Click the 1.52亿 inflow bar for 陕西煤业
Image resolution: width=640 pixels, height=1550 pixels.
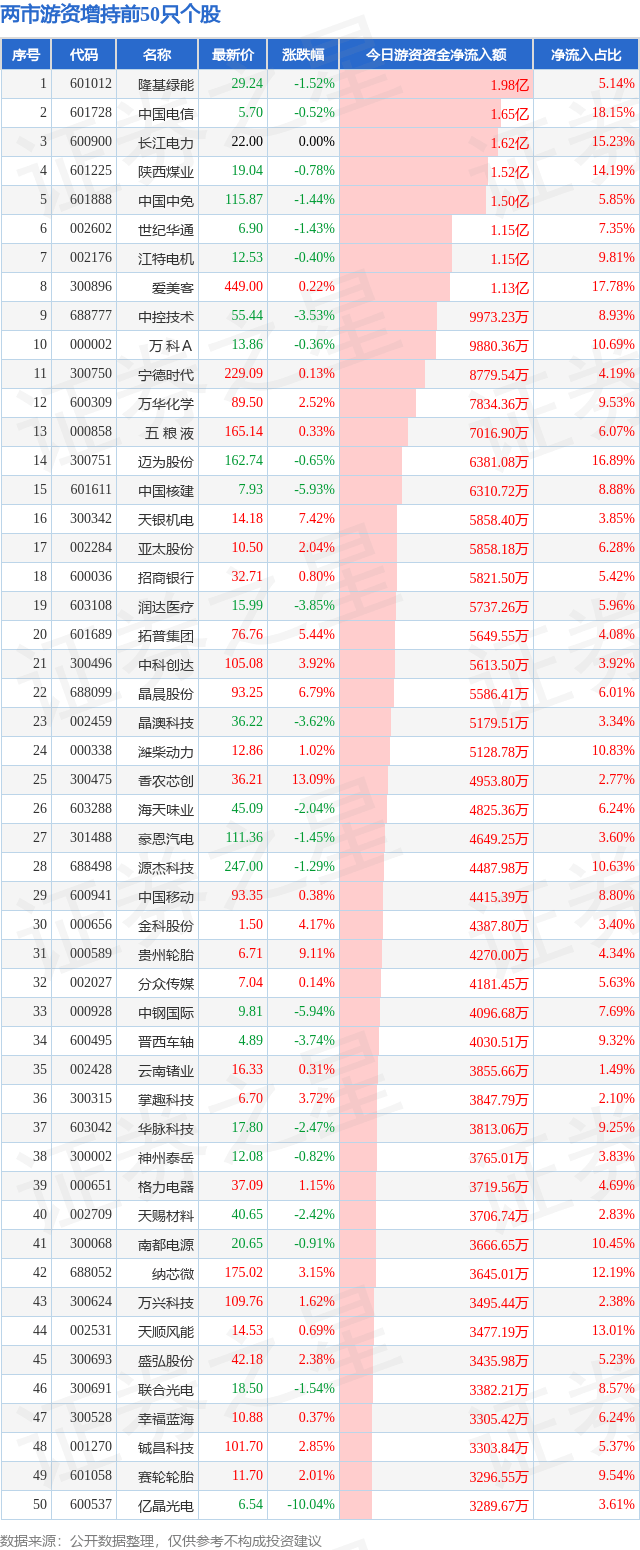[x=414, y=171]
